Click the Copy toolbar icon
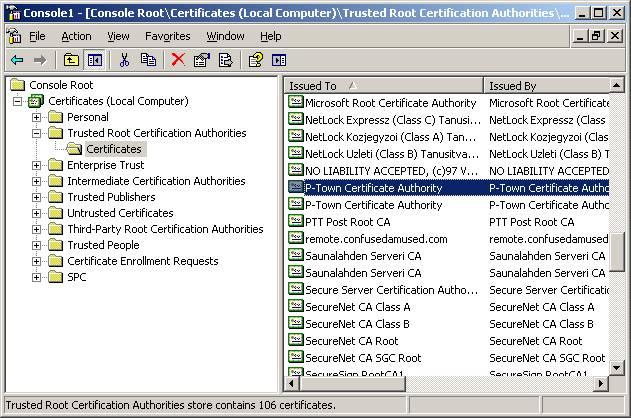The width and height of the screenshot is (631, 418). (x=148, y=60)
